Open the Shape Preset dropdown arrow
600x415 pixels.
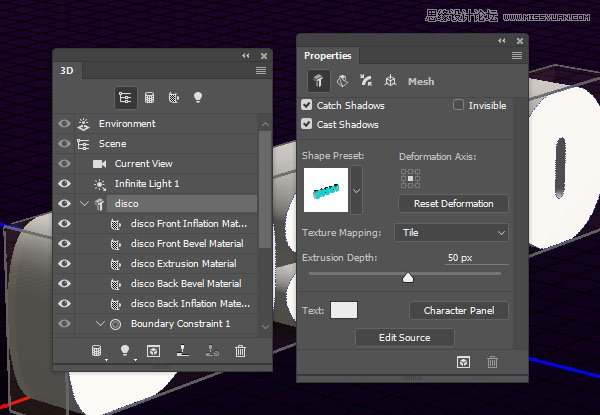pyautogui.click(x=356, y=190)
